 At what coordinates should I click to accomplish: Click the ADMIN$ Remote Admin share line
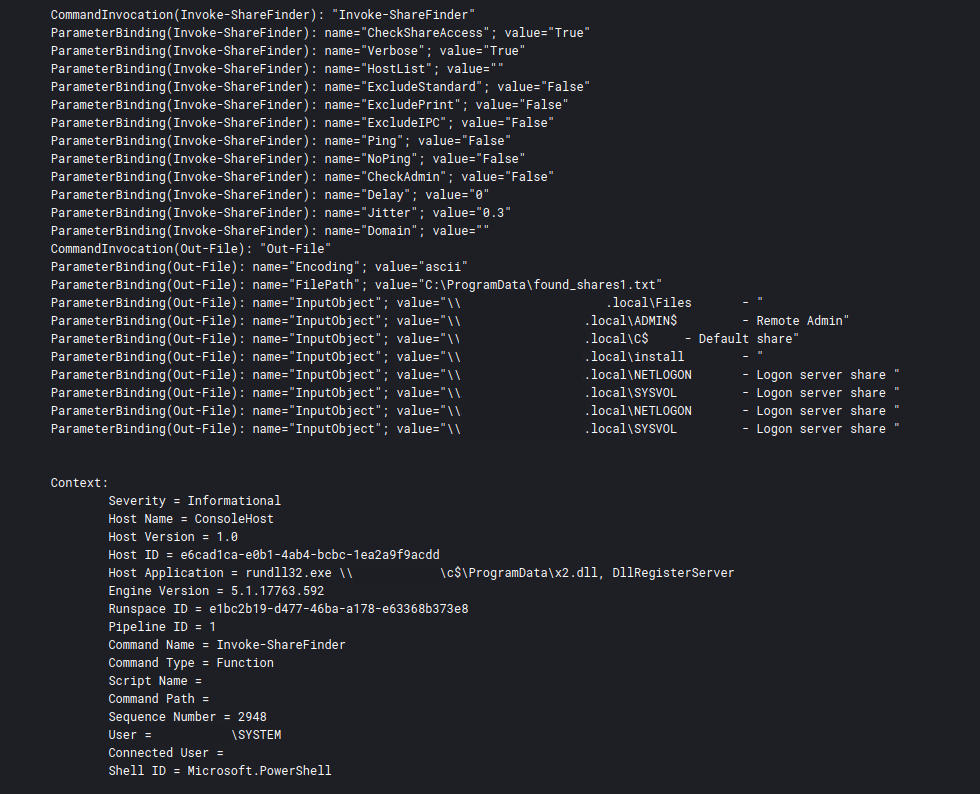450,321
